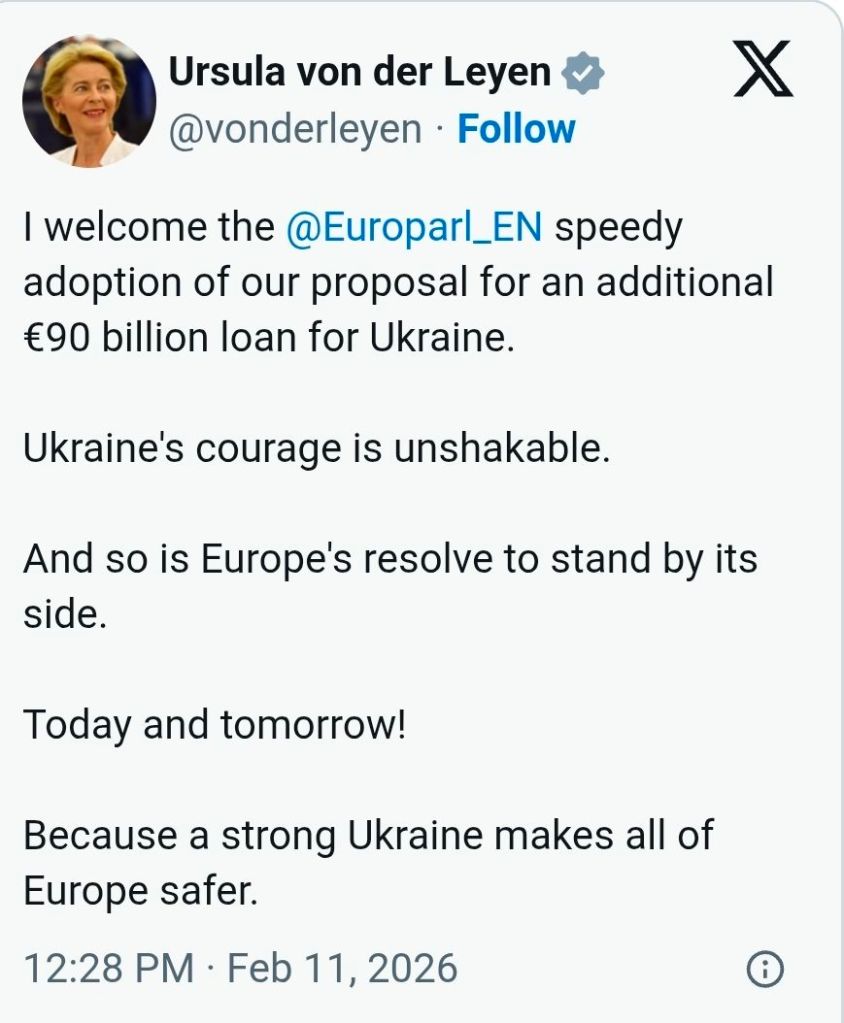Open the @vonderleyen handle link
844x1023 pixels.
295,130
